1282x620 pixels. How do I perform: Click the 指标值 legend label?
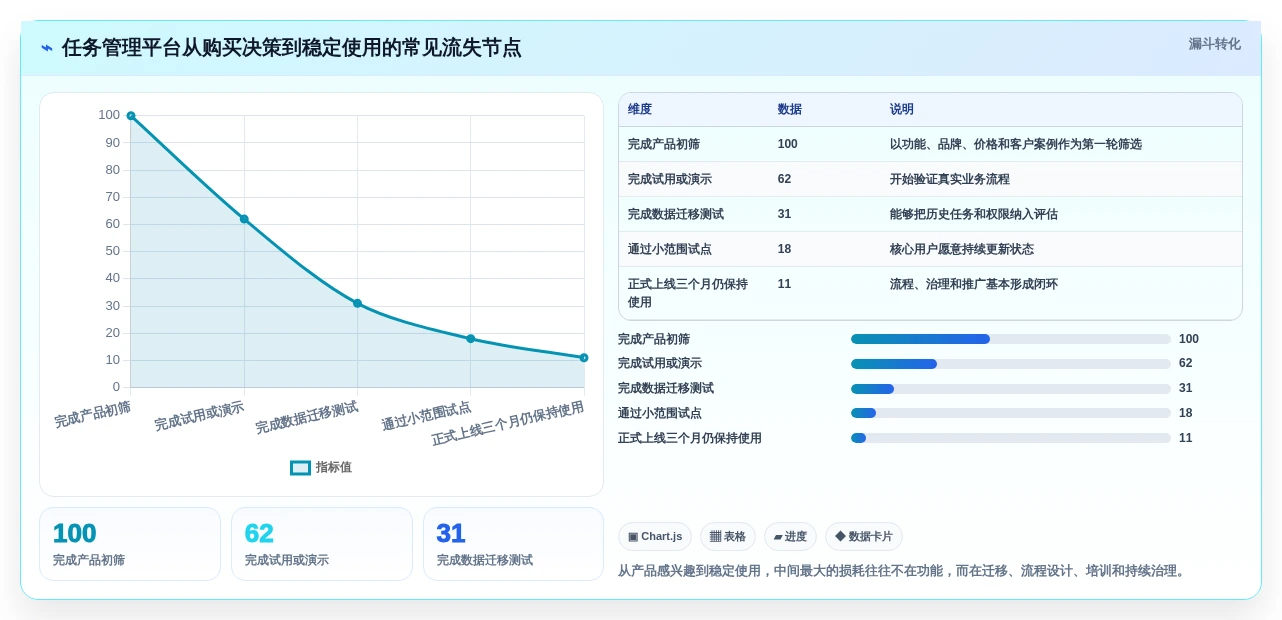pos(334,467)
